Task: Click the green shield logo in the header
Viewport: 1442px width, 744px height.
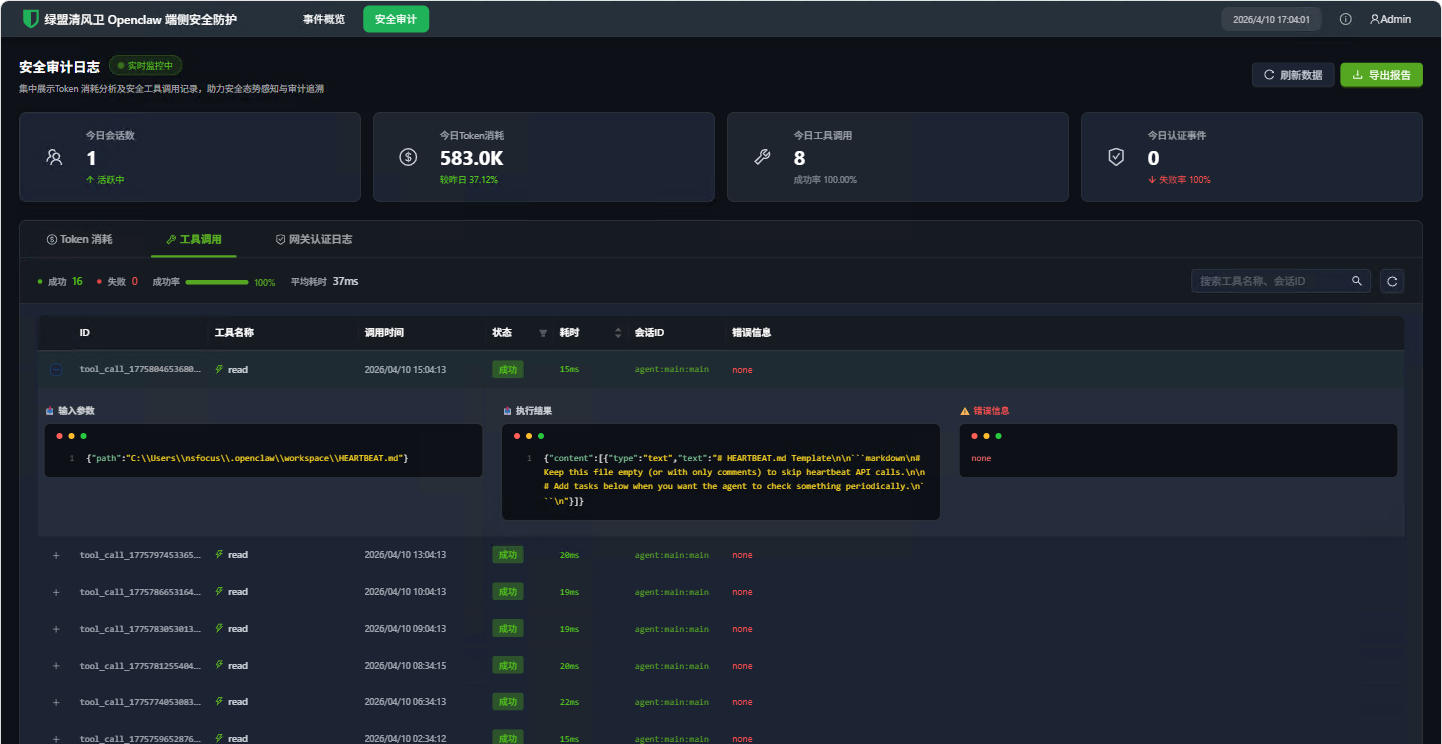Action: [x=31, y=19]
